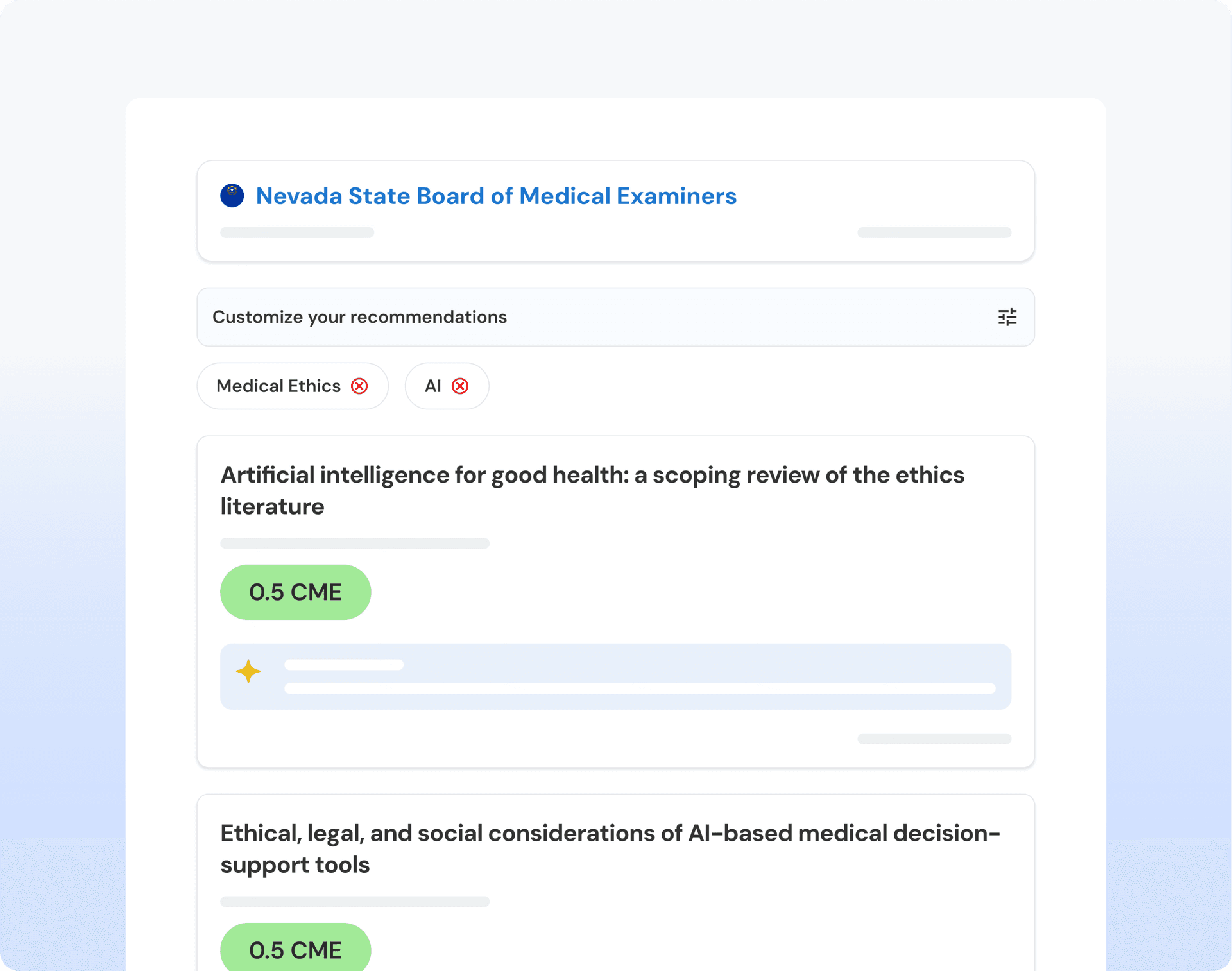Image resolution: width=1232 pixels, height=971 pixels.
Task: Click the placeholder bar at first article's bottom right
Action: point(934,739)
